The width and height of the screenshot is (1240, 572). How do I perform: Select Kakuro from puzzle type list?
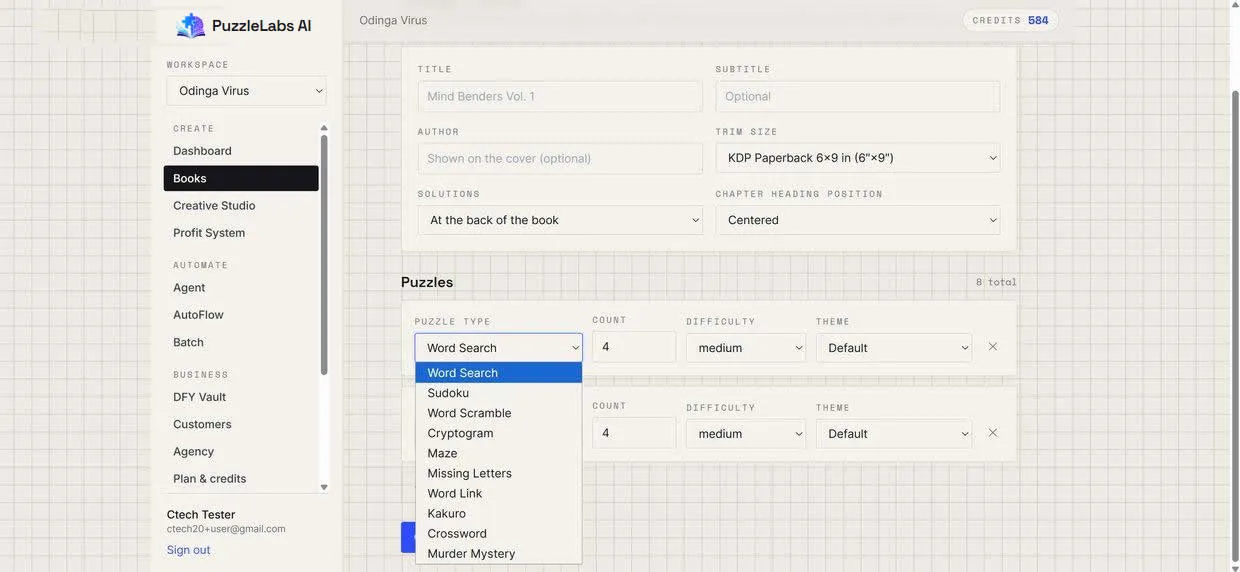pos(499,513)
